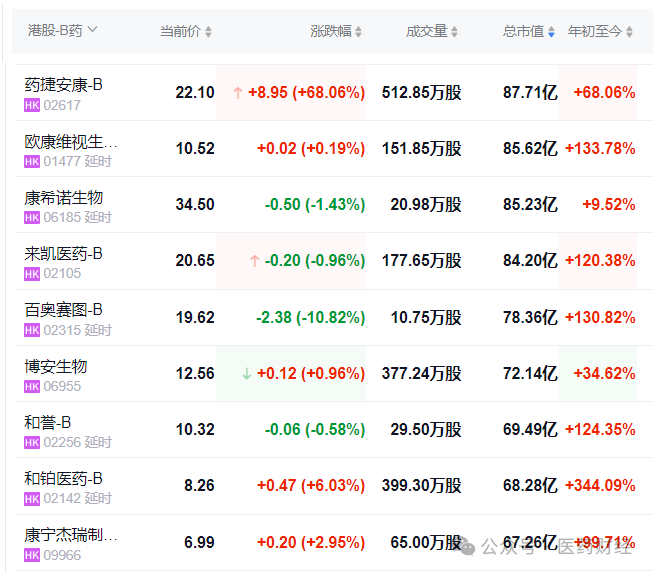The height and width of the screenshot is (573, 653).
Task: Select the 涨跌幅 column header text
Action: (x=330, y=31)
